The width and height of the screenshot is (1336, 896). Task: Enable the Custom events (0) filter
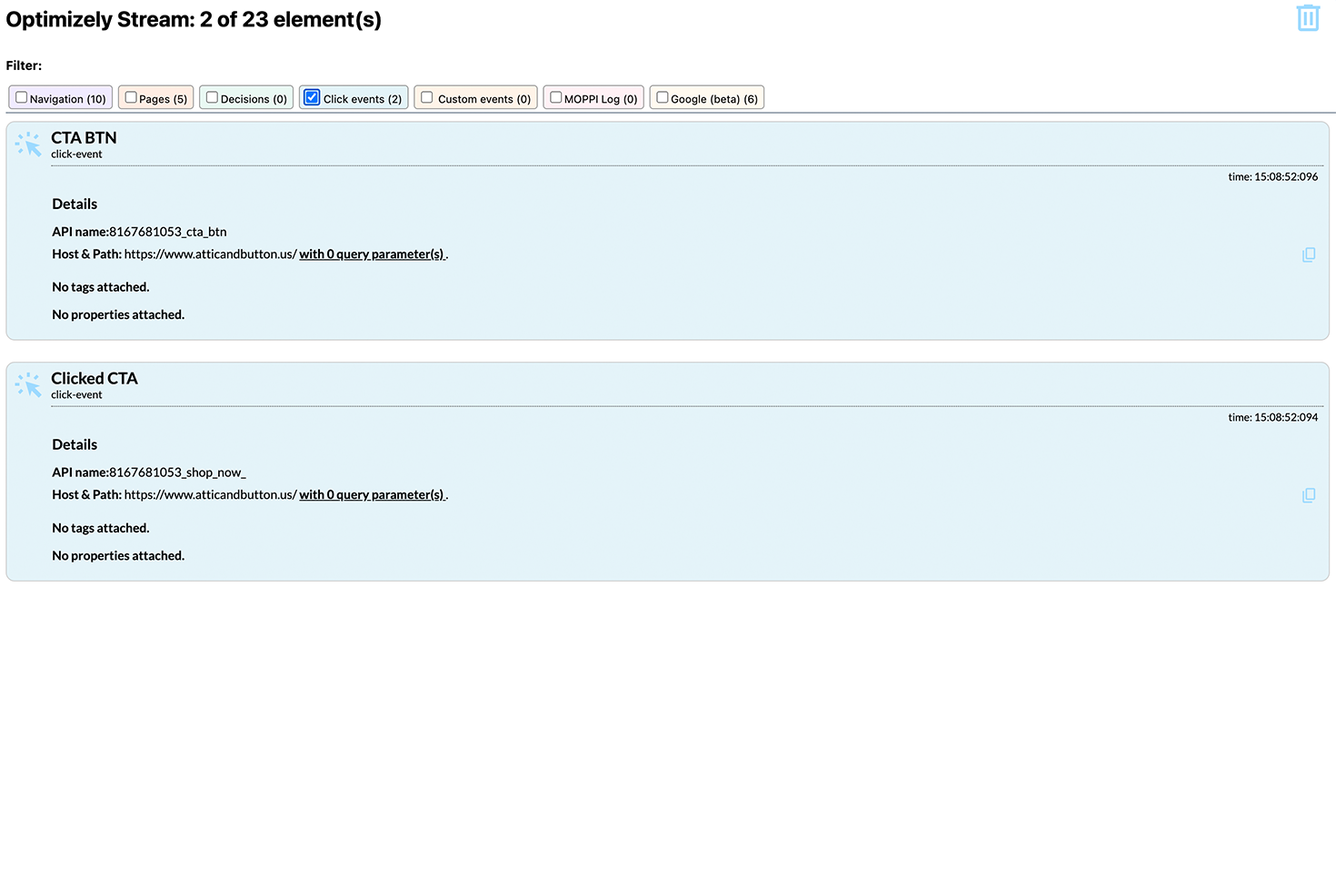[427, 97]
